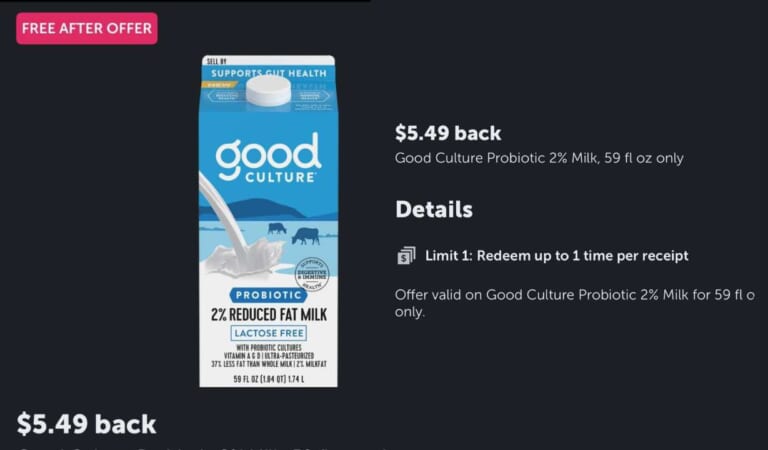Click the Supports Gut Health banner
The image size is (768, 450).
(x=268, y=73)
